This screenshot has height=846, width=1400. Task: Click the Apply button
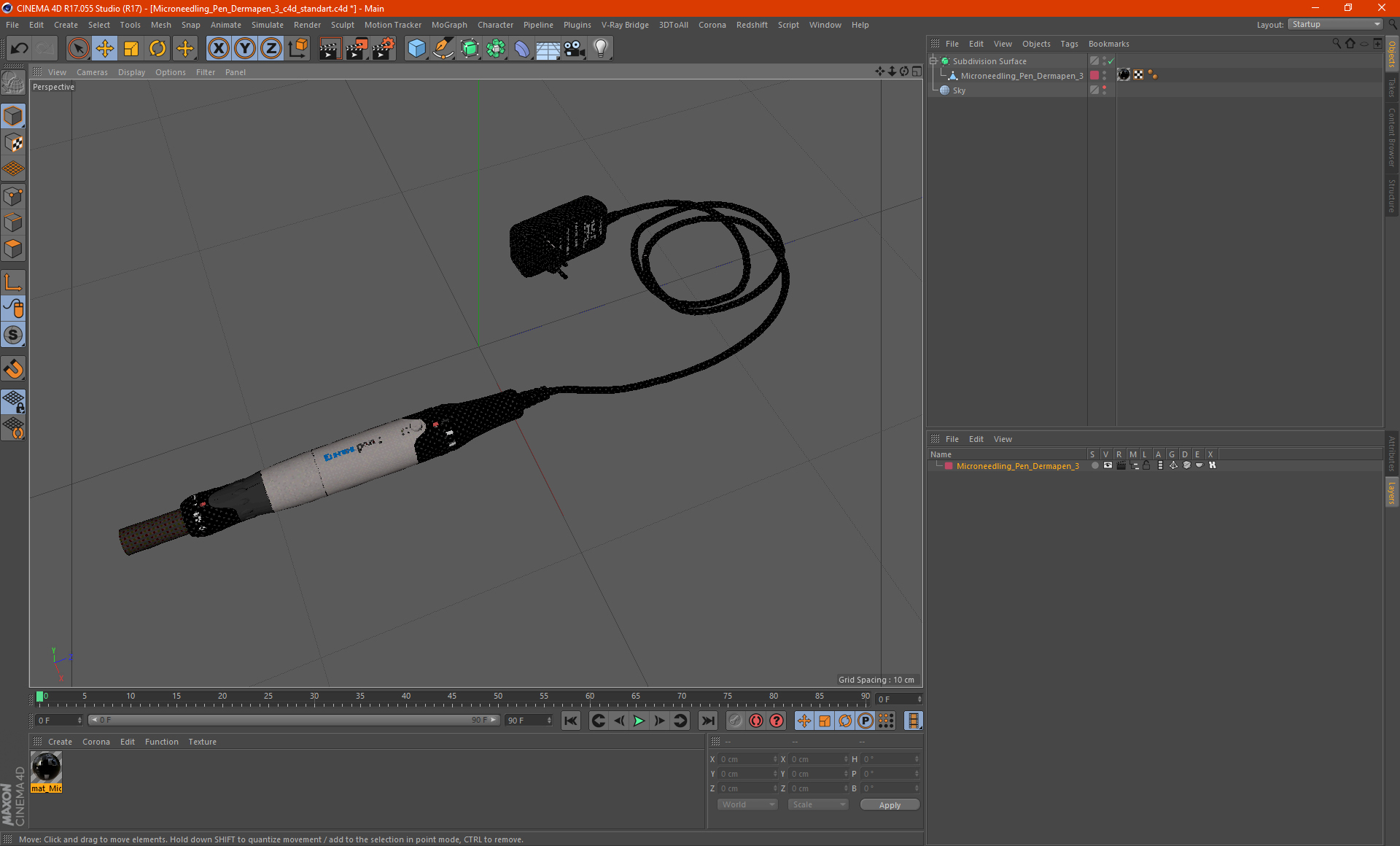[890, 804]
